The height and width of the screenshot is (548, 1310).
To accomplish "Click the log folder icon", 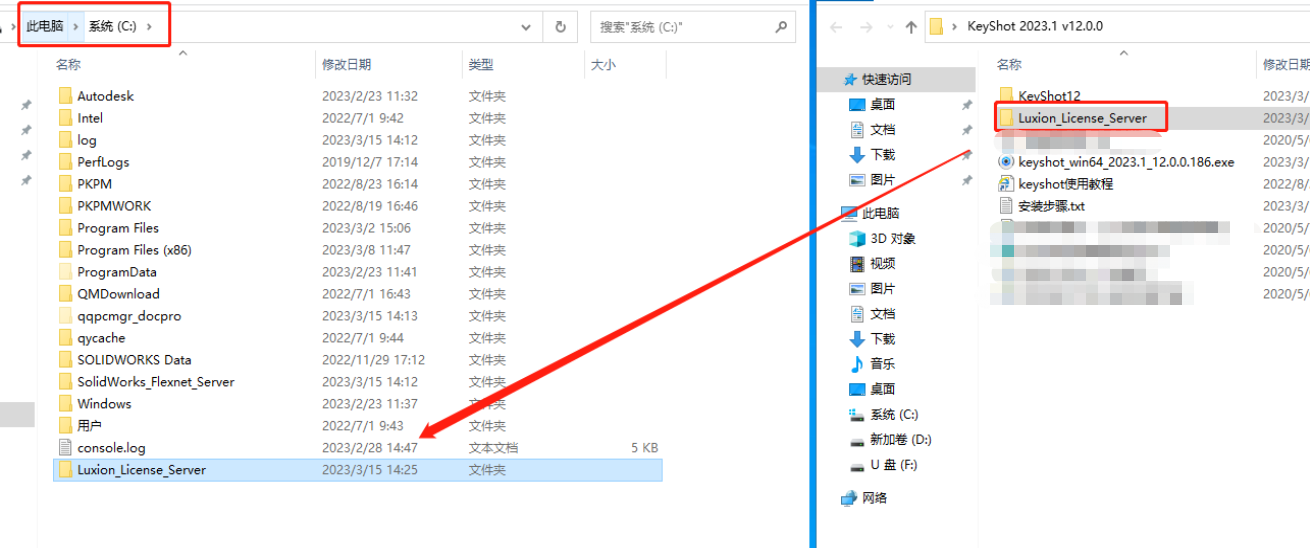I will [66, 140].
